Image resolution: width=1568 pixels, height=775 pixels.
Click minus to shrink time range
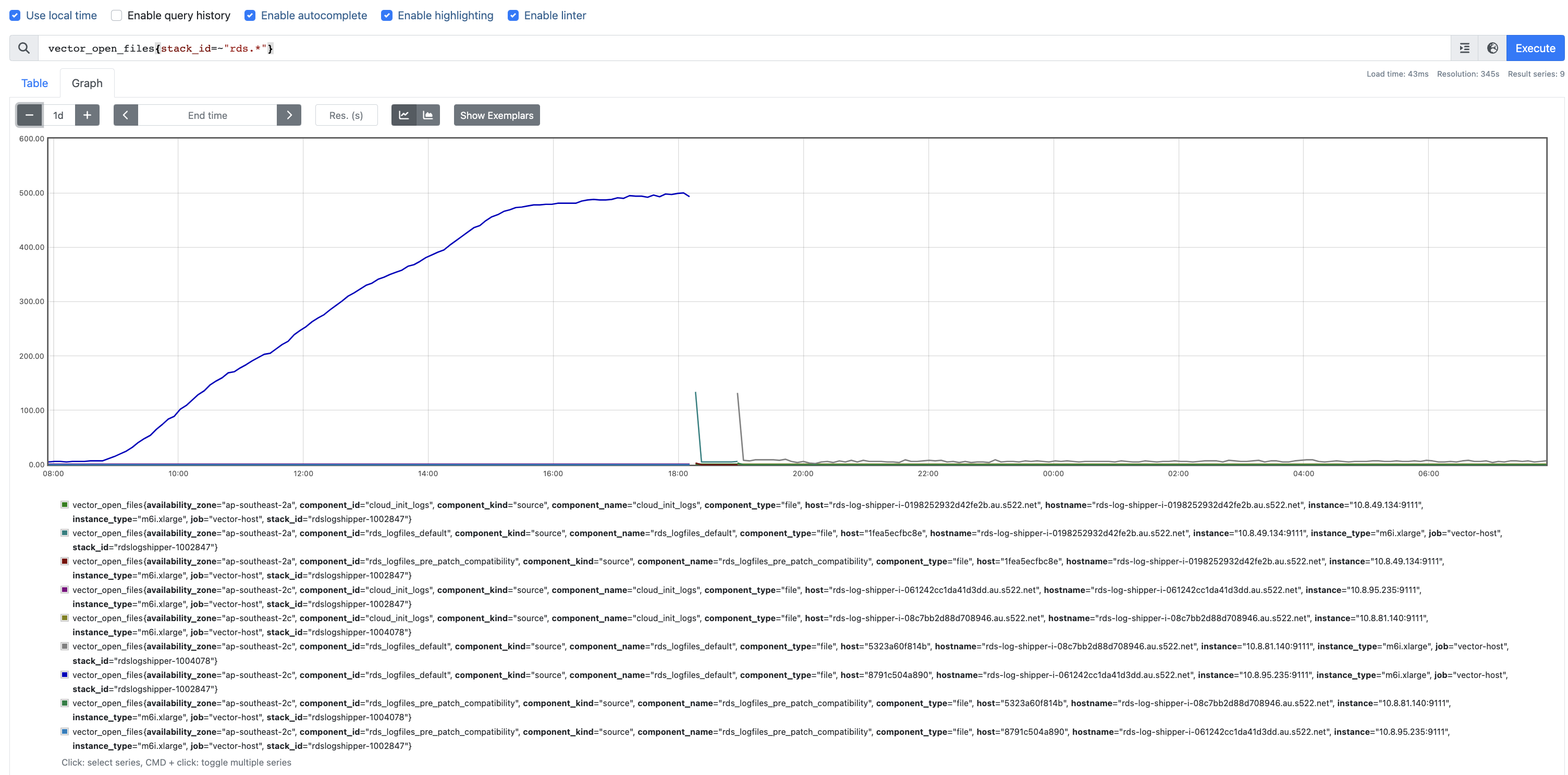(x=29, y=115)
